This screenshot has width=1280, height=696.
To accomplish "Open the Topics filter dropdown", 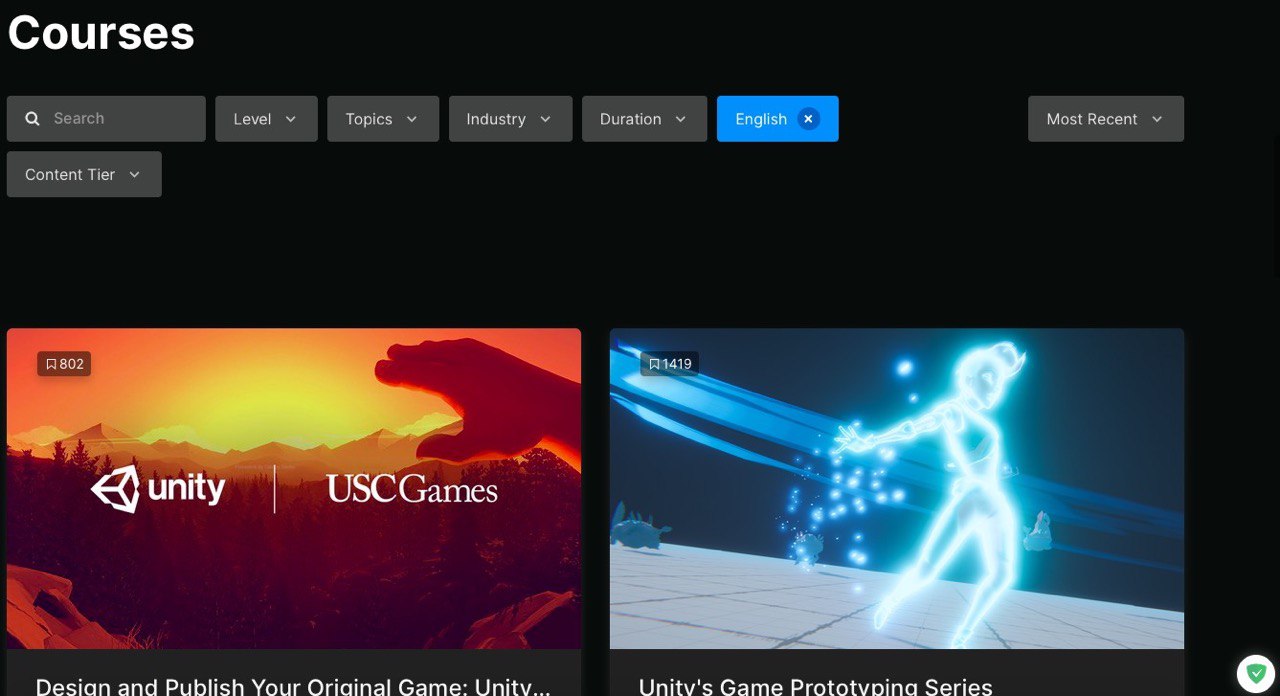I will click(383, 118).
